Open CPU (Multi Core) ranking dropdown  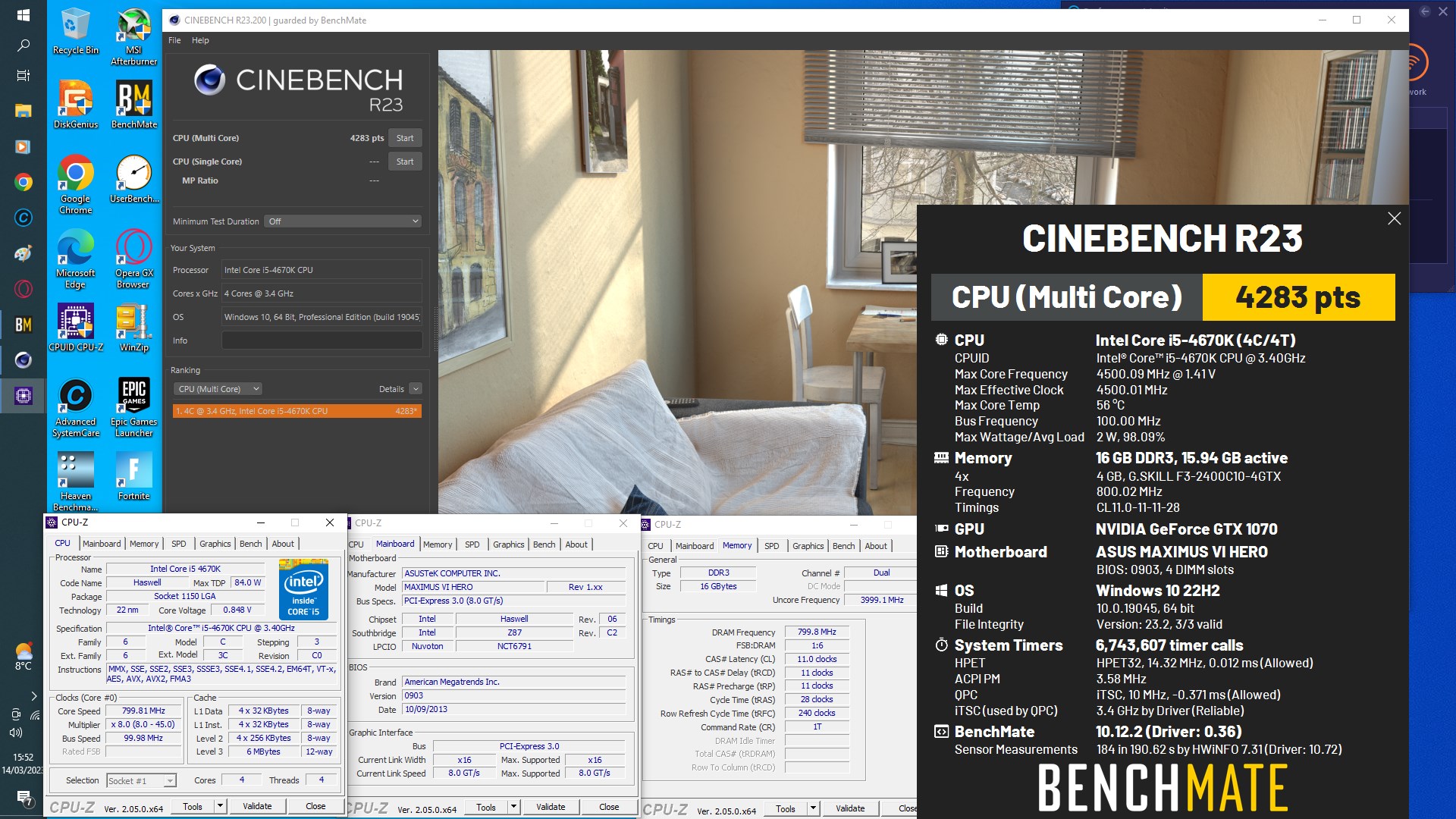[x=218, y=389]
